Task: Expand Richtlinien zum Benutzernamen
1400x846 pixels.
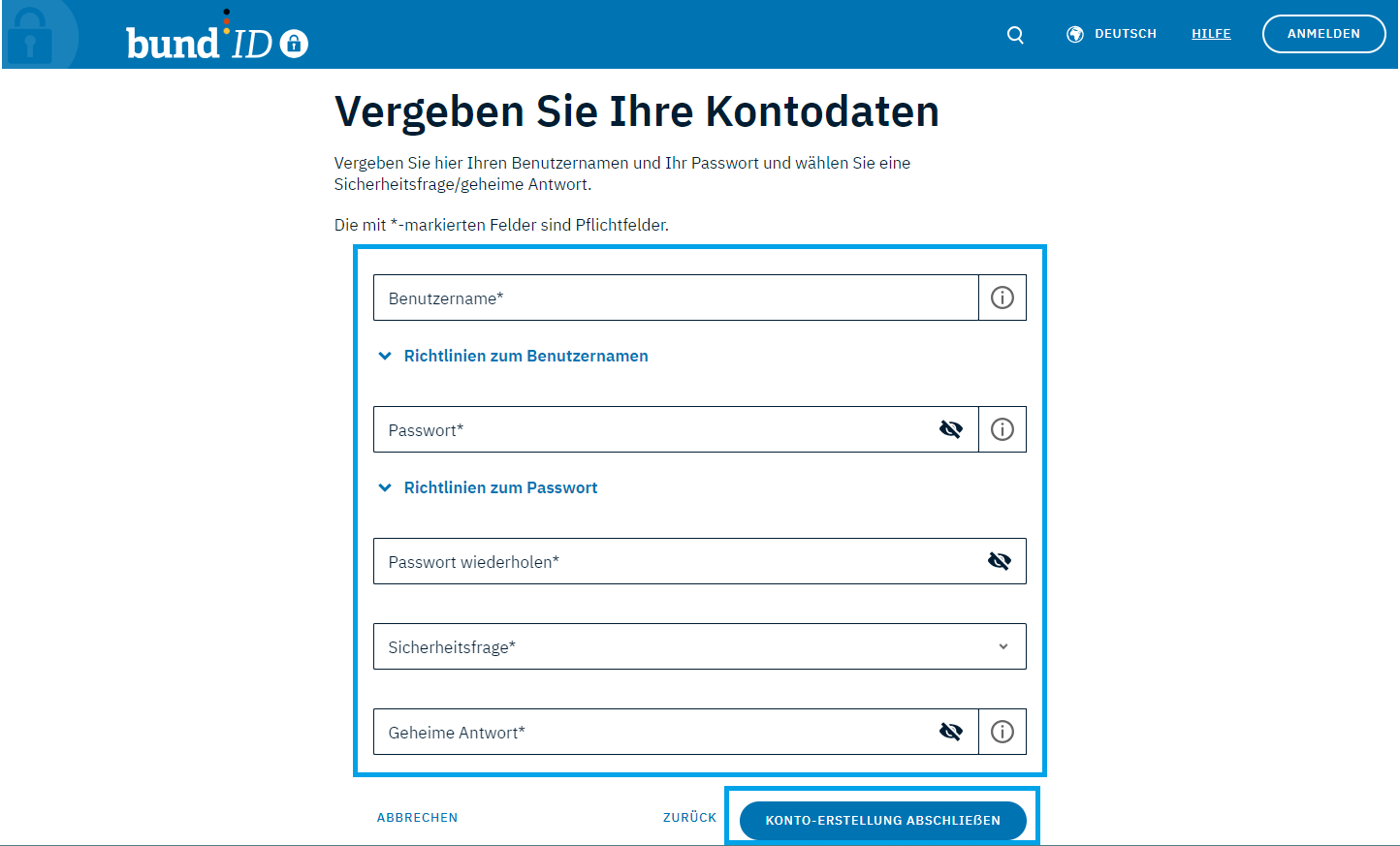Action: [513, 356]
